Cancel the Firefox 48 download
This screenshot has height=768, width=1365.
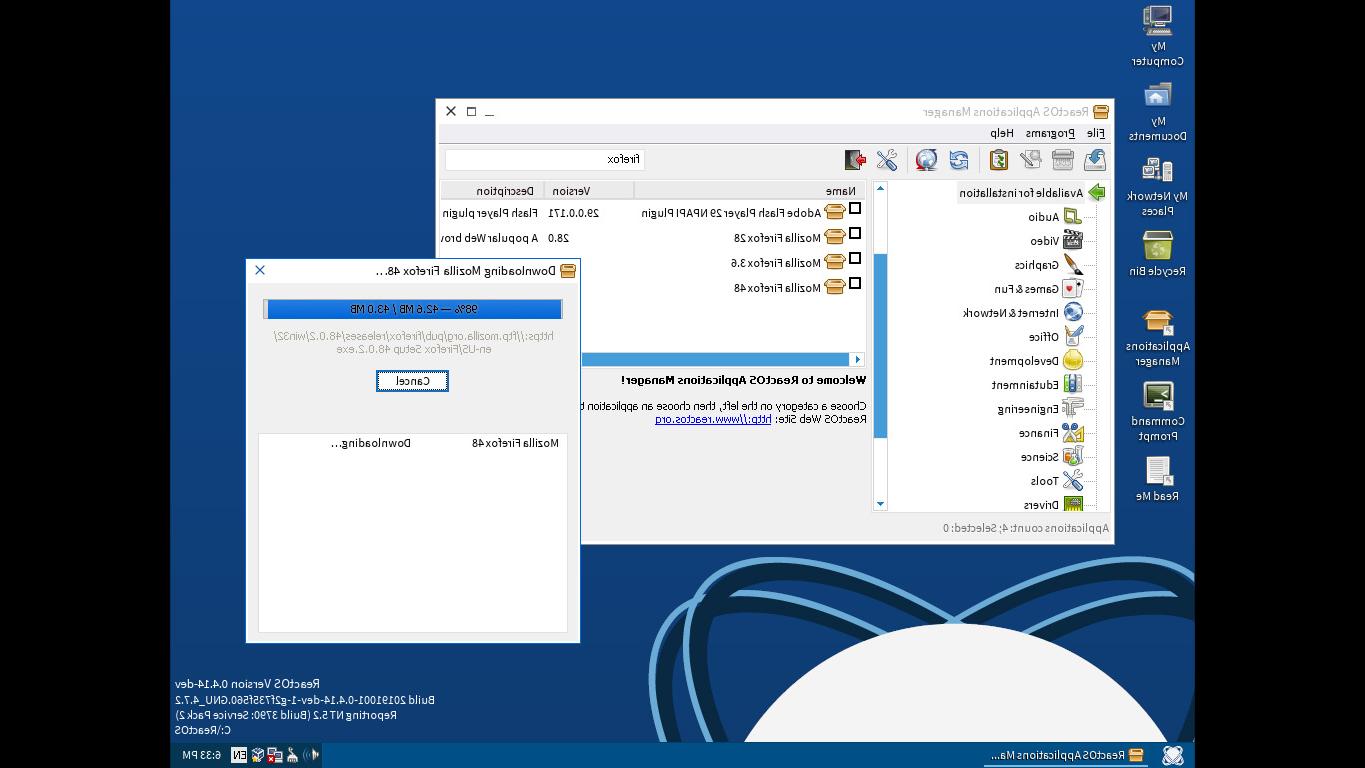(x=412, y=381)
